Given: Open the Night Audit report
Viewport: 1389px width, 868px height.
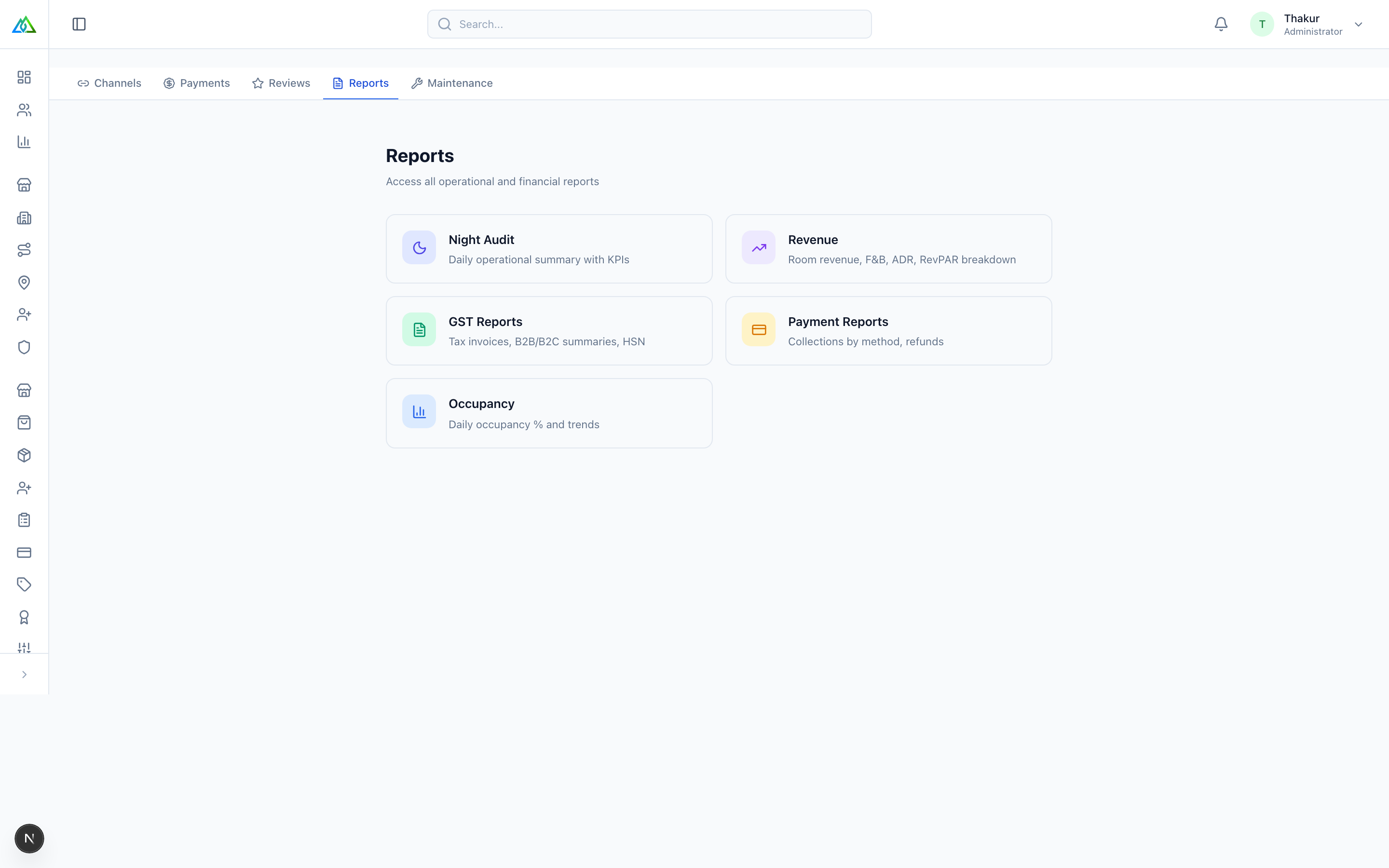Looking at the screenshot, I should [x=549, y=248].
